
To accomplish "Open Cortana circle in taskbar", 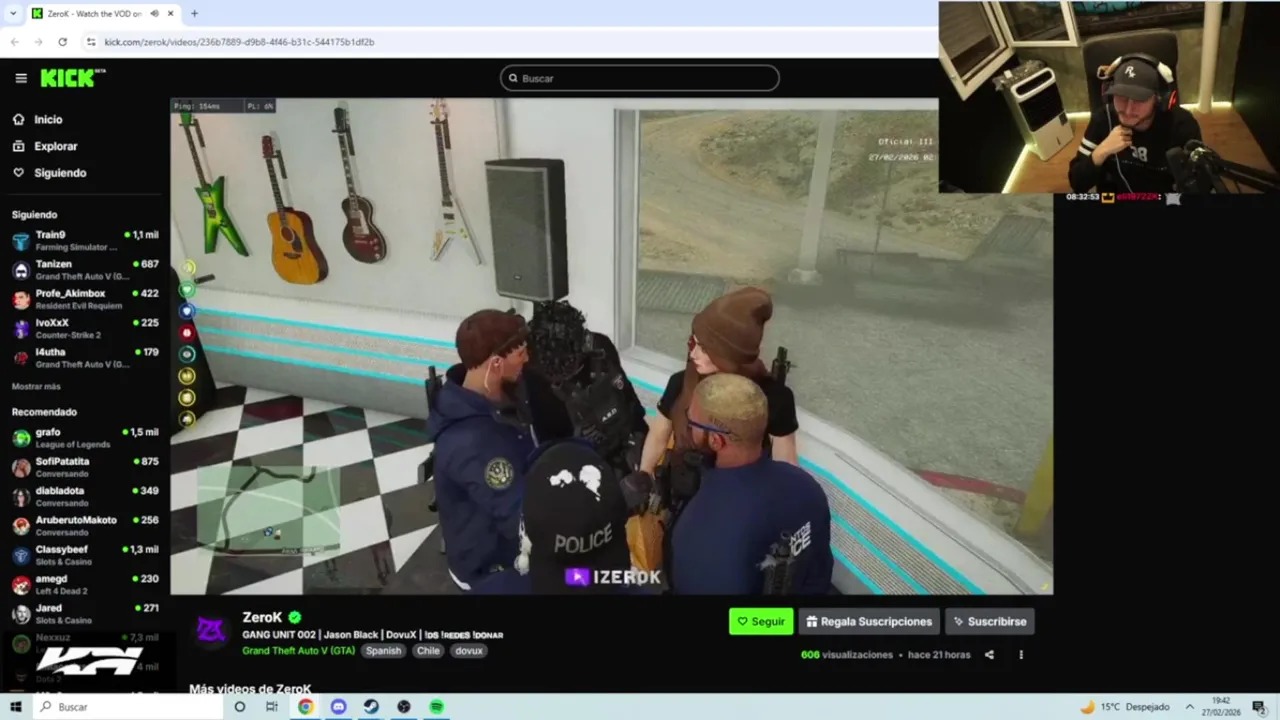I will point(239,707).
